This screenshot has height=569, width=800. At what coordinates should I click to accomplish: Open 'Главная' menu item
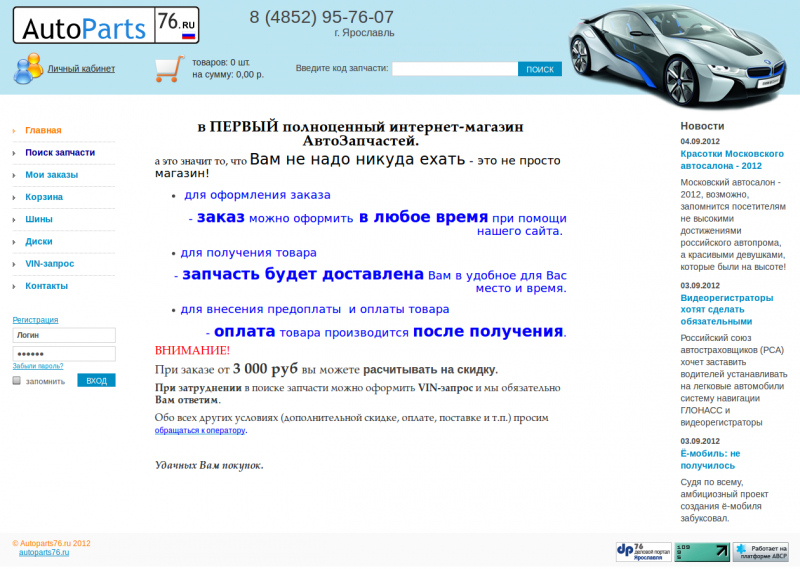point(43,130)
